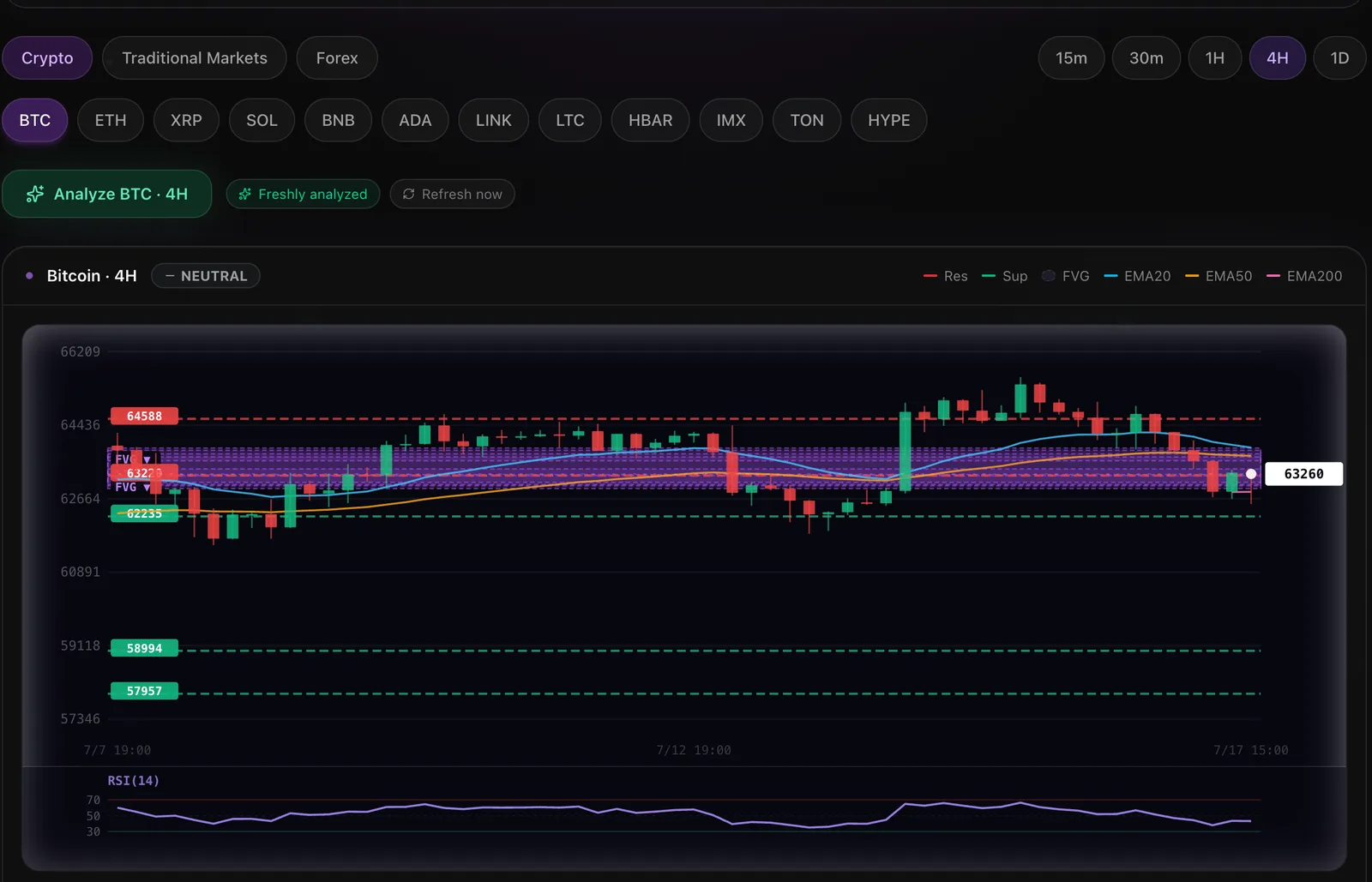Switch to LINK asset

pyautogui.click(x=494, y=120)
